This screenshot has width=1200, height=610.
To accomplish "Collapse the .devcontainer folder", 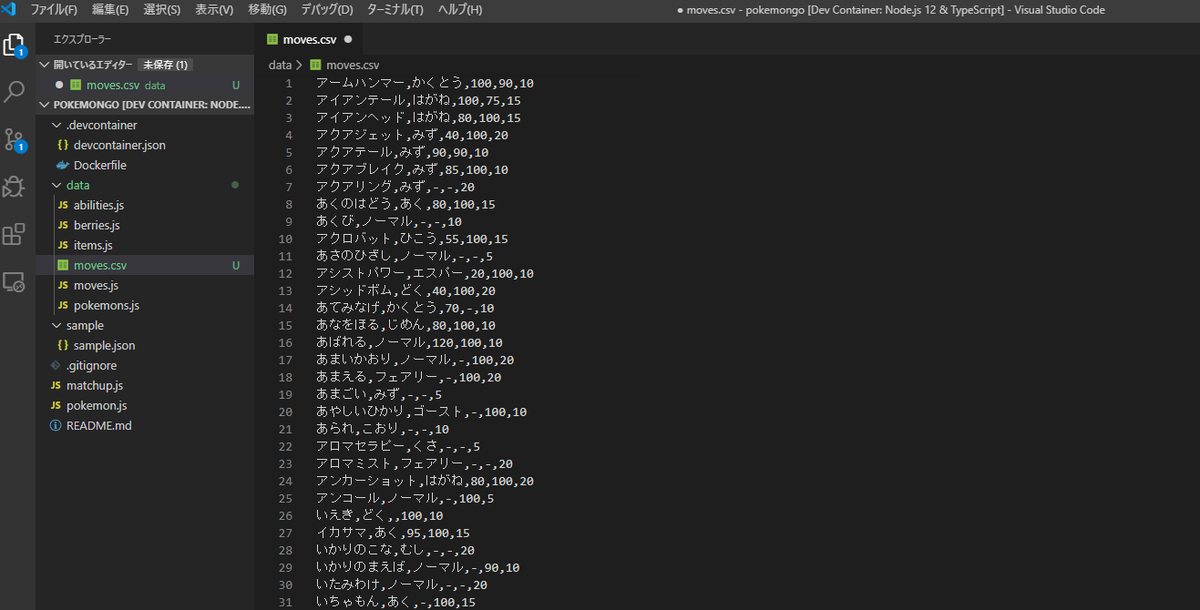I will click(145, 125).
